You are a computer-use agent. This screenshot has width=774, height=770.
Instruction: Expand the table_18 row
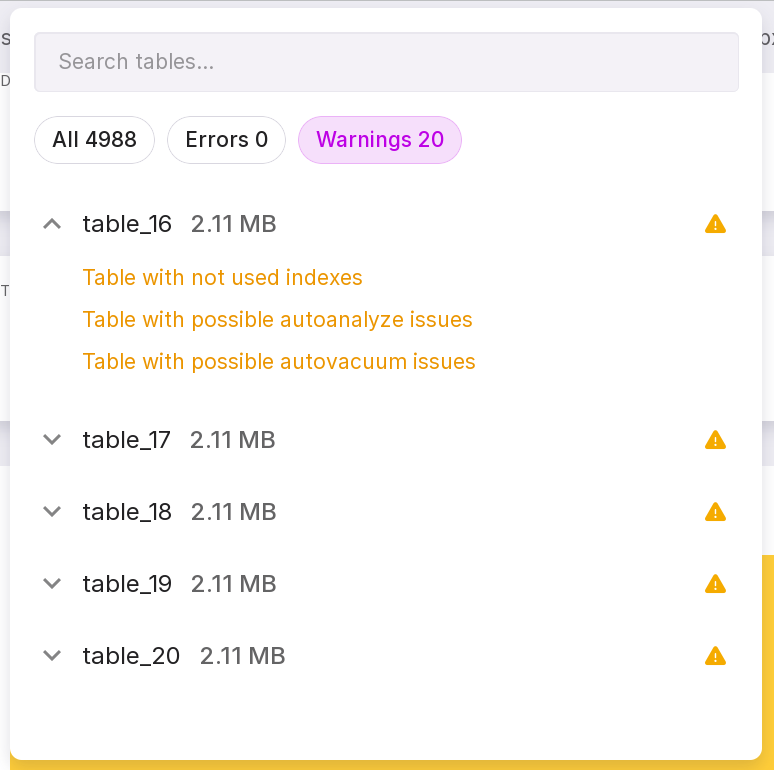click(53, 512)
